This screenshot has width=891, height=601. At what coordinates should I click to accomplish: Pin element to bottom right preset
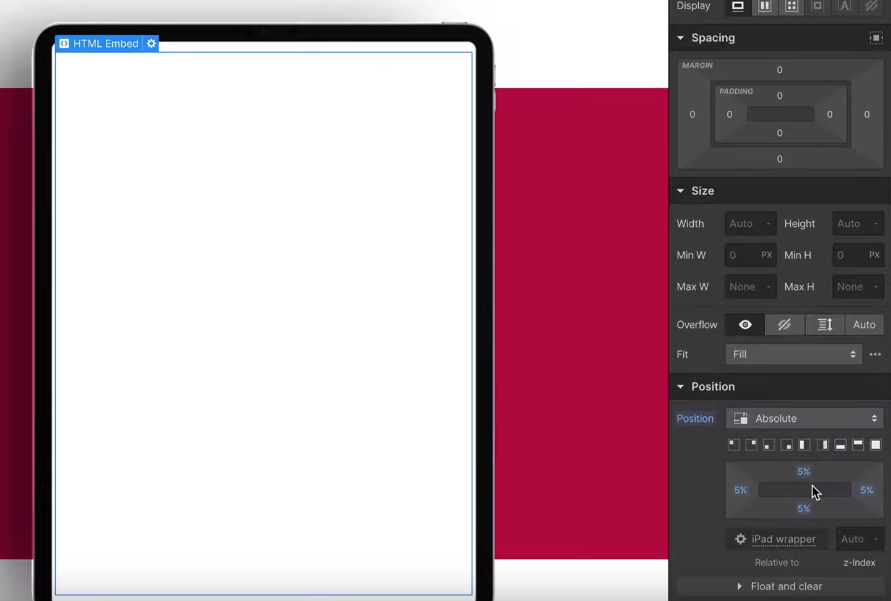(x=786, y=445)
